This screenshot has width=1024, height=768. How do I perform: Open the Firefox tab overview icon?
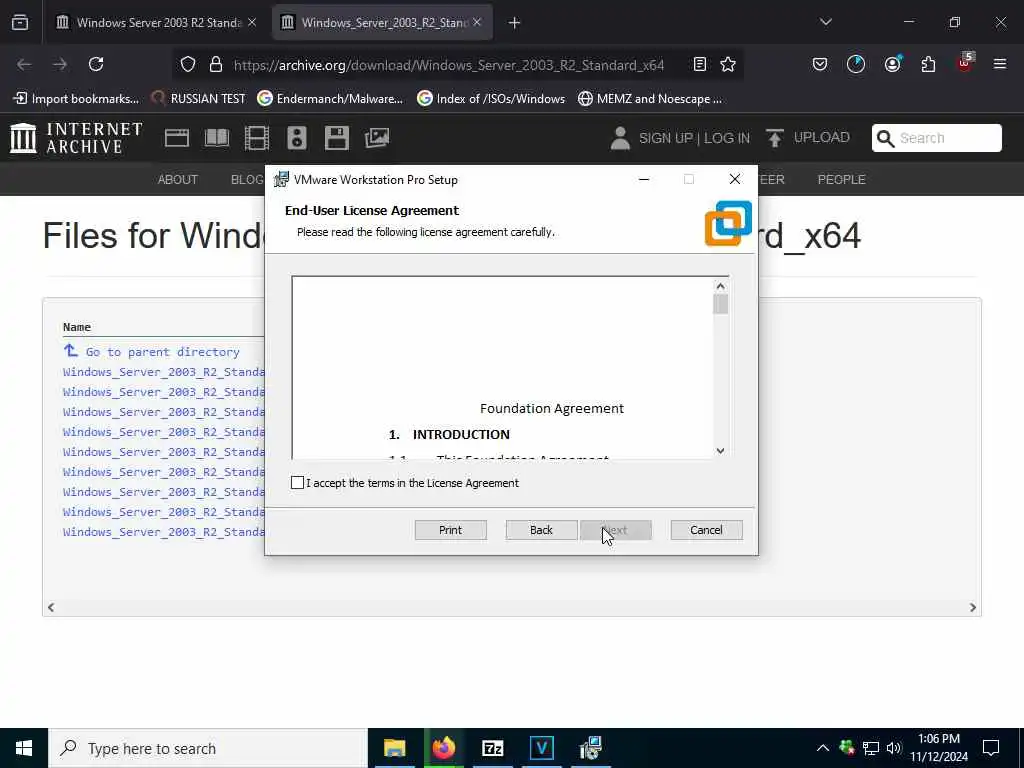point(20,22)
